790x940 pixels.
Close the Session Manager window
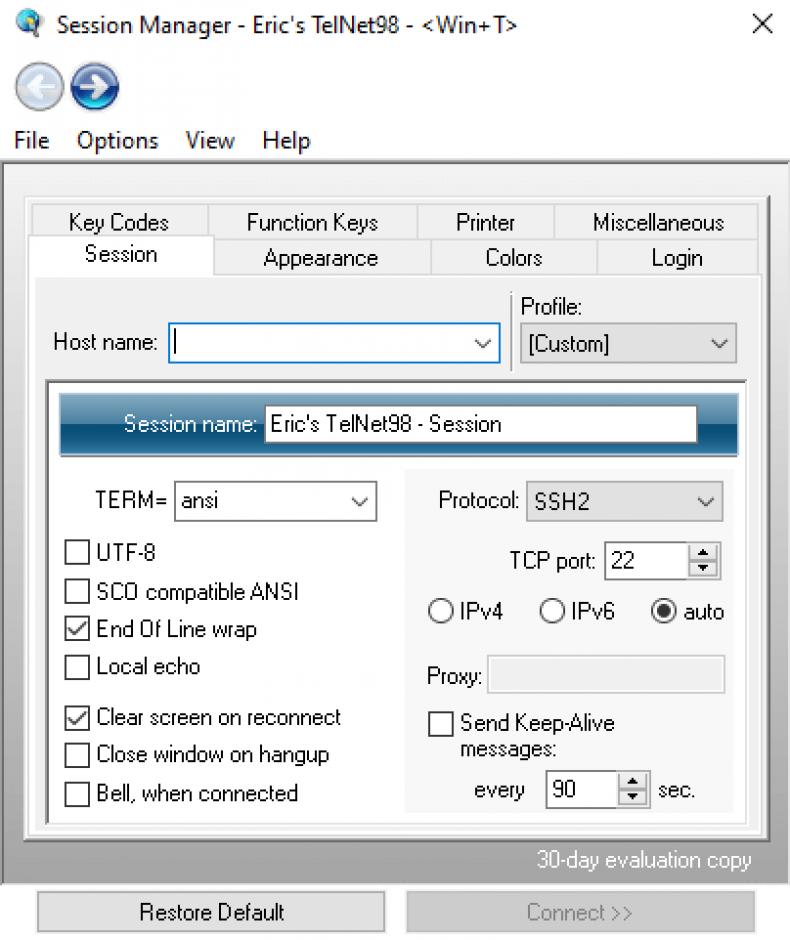[762, 24]
